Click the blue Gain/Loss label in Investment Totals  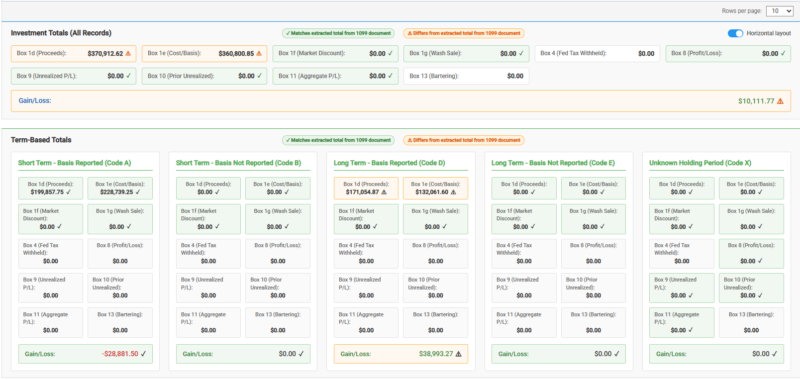pyautogui.click(x=35, y=101)
